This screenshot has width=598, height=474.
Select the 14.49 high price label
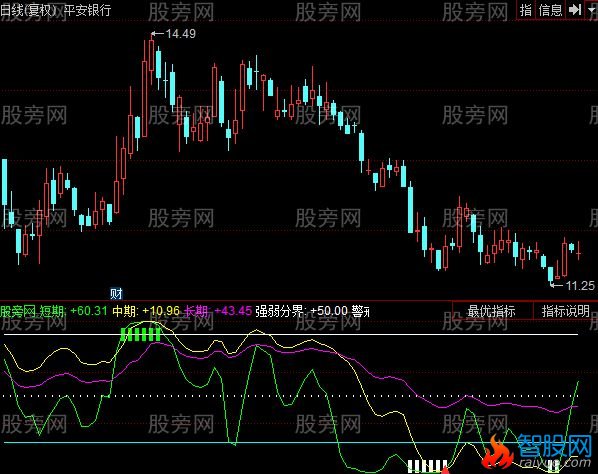(x=181, y=34)
